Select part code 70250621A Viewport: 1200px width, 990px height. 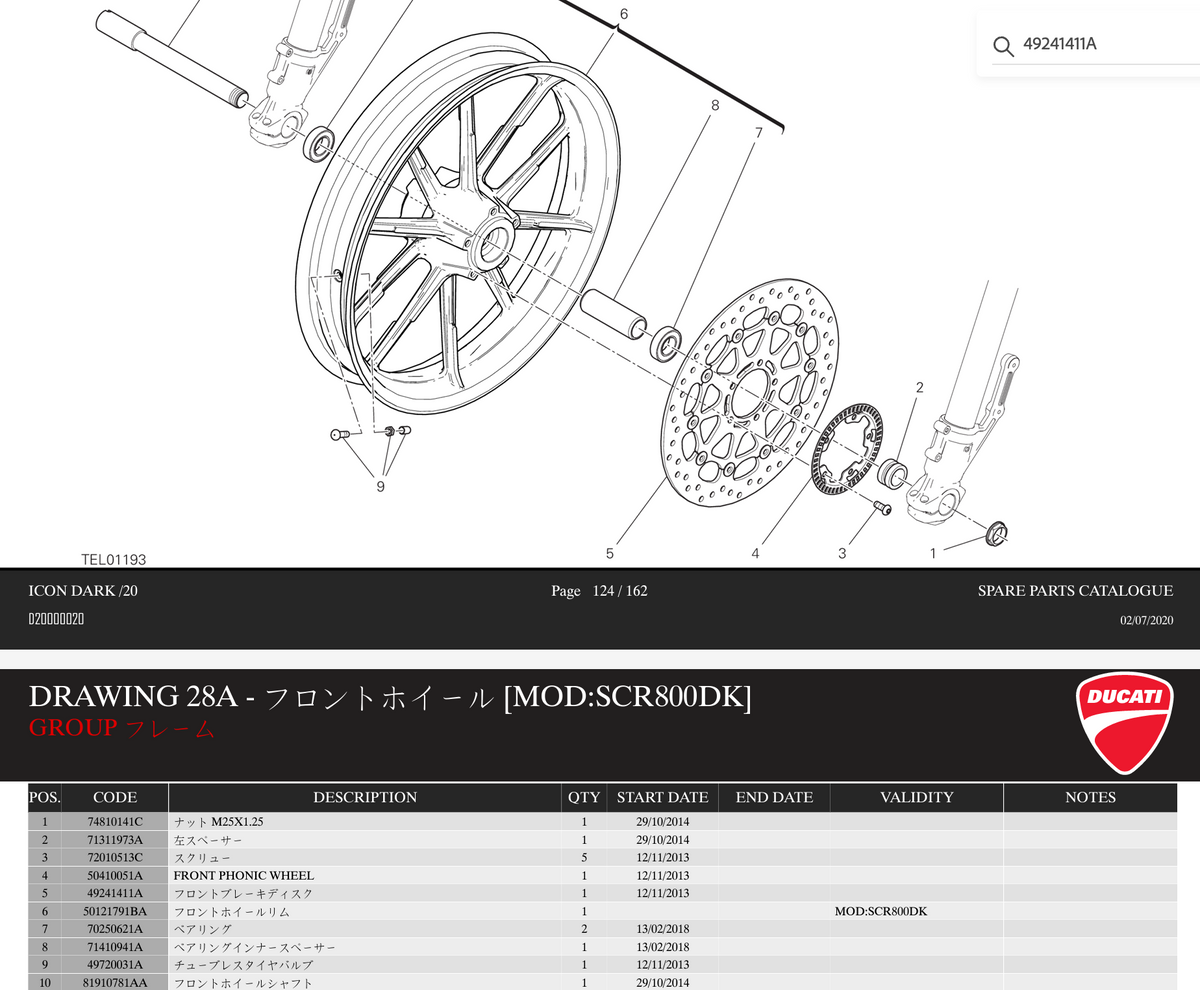(115, 929)
